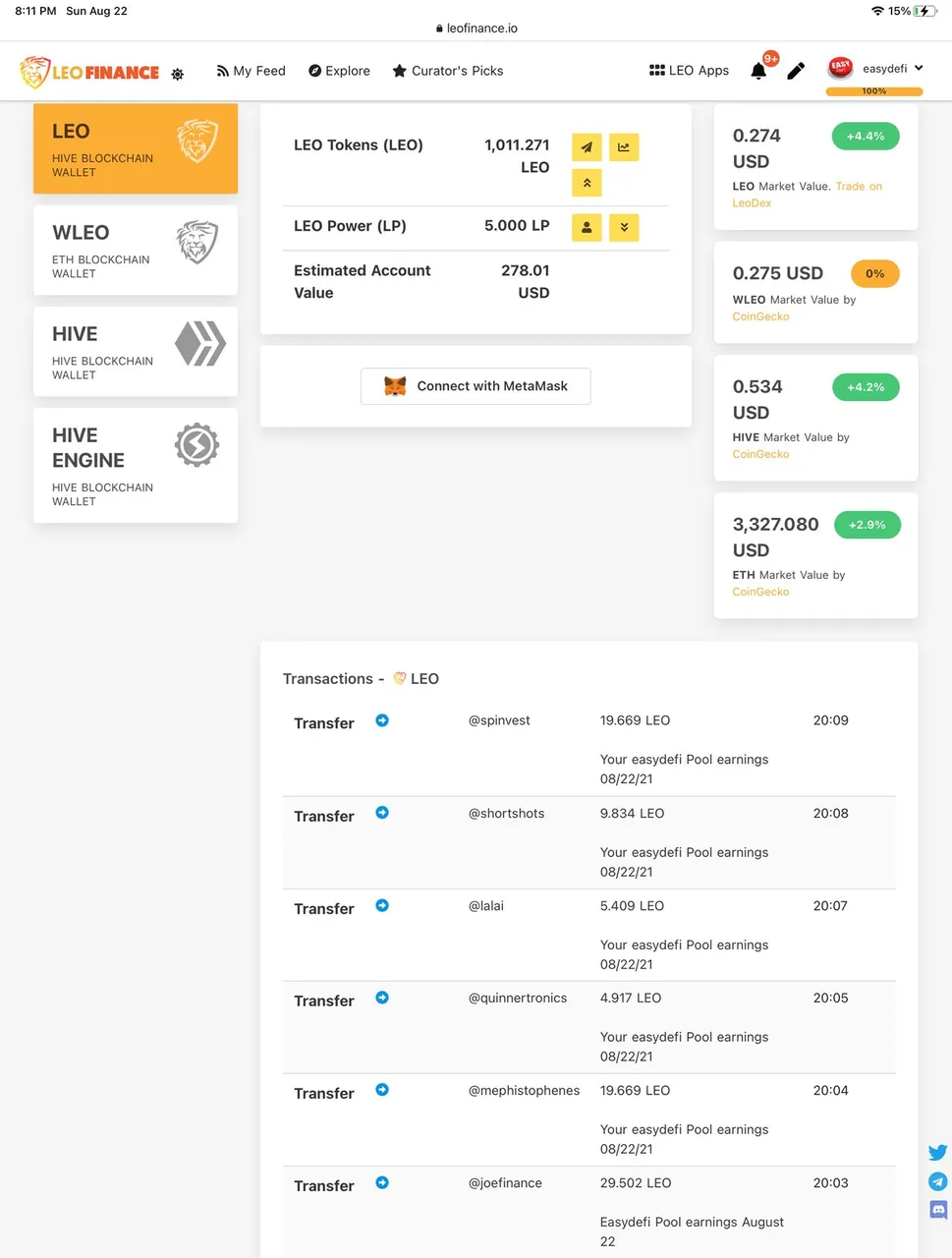Click the delegate LEO Power person icon
This screenshot has width=952, height=1258.
[587, 228]
